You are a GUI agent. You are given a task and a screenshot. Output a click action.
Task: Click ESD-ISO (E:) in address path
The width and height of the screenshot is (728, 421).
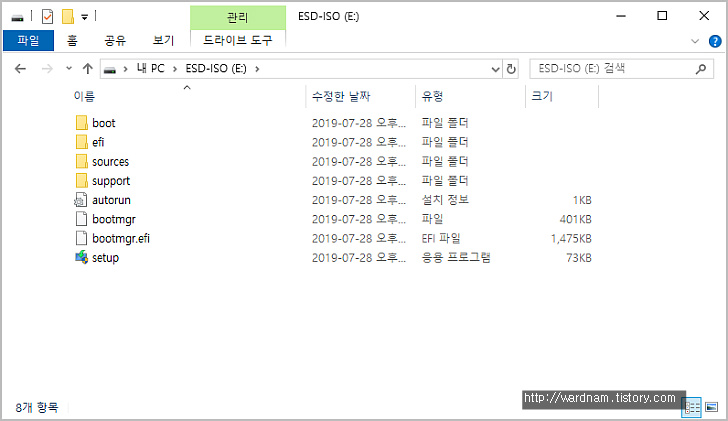click(x=216, y=69)
